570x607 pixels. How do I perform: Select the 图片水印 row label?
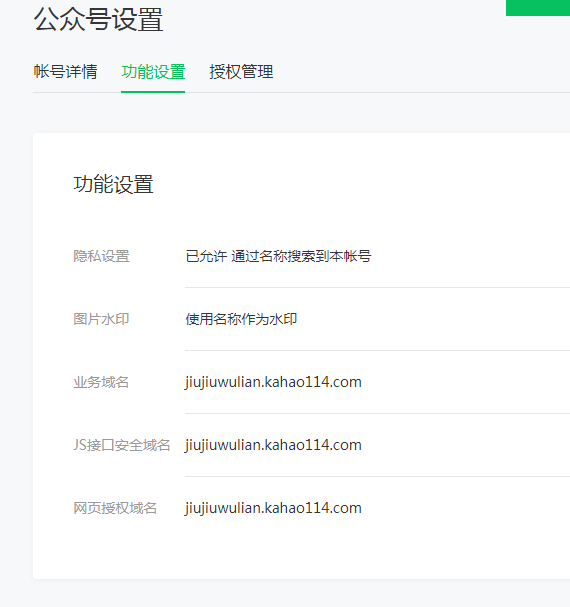pos(101,319)
